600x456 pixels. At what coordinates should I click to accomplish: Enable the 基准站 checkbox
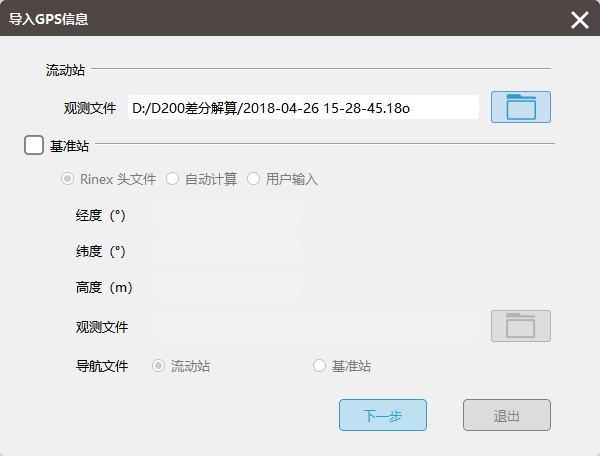tap(34, 146)
